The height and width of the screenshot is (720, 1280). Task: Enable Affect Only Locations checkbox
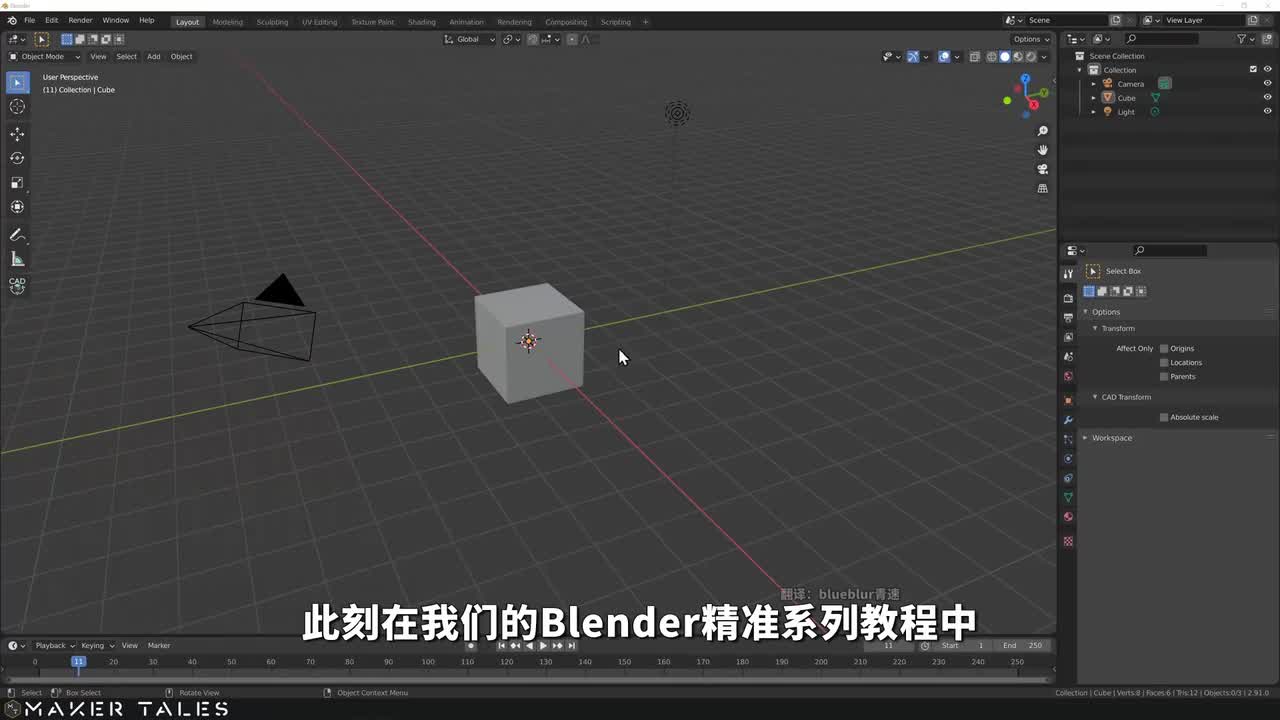[x=1164, y=362]
